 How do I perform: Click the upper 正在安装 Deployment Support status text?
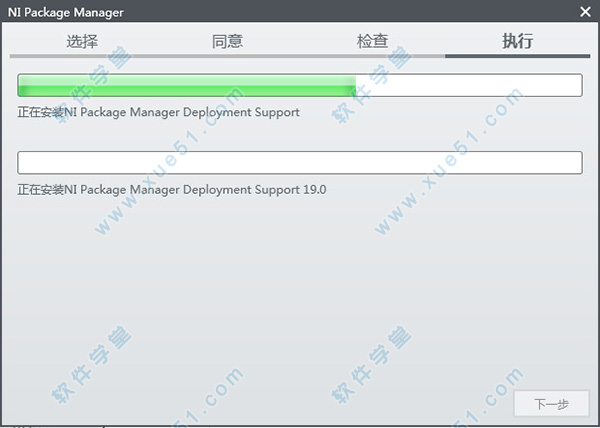158,112
